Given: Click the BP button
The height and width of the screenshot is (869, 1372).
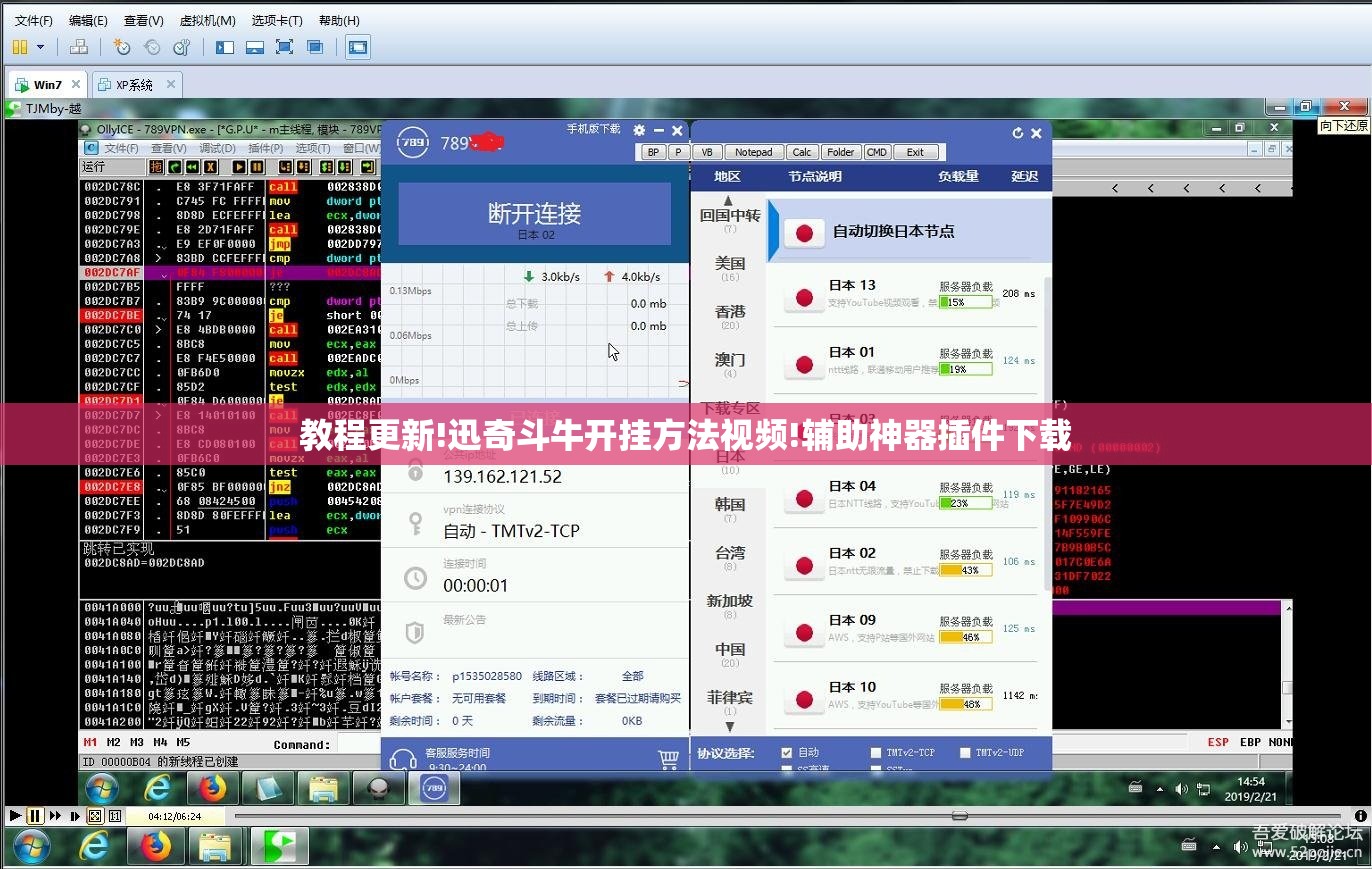Looking at the screenshot, I should [653, 152].
